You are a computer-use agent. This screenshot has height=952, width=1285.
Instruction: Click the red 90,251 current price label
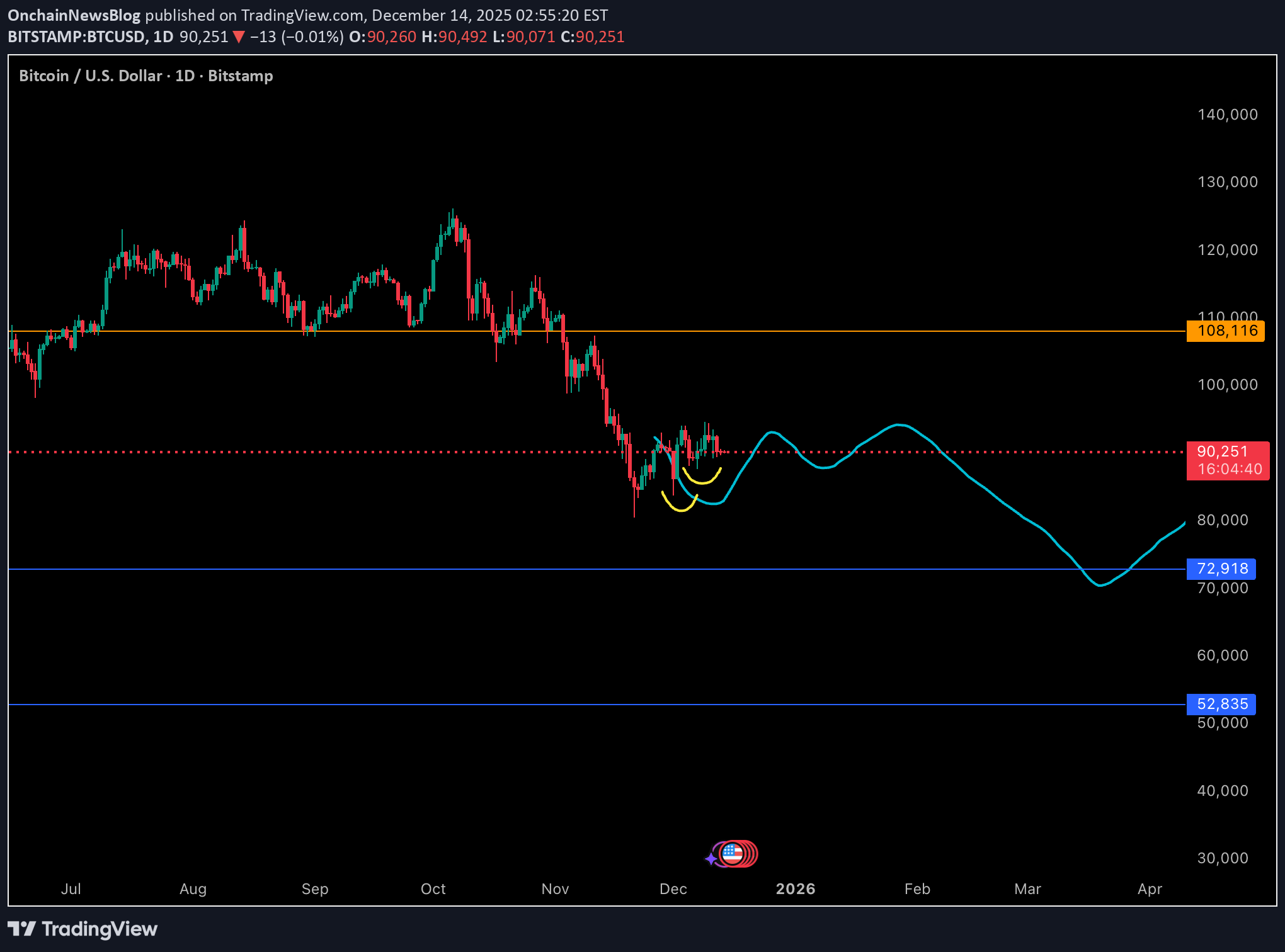[x=1222, y=451]
